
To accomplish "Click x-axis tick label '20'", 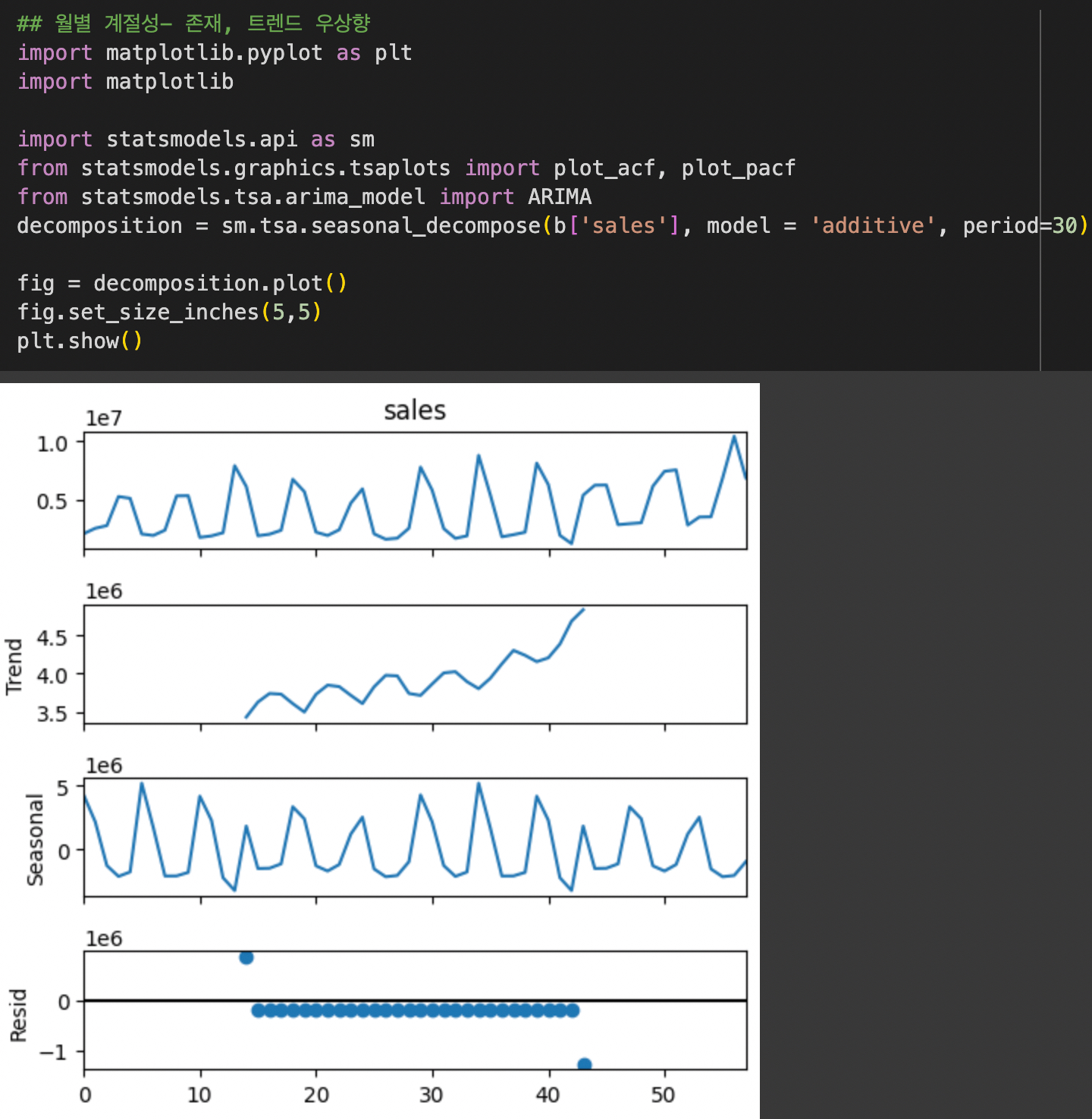I will (x=316, y=1095).
